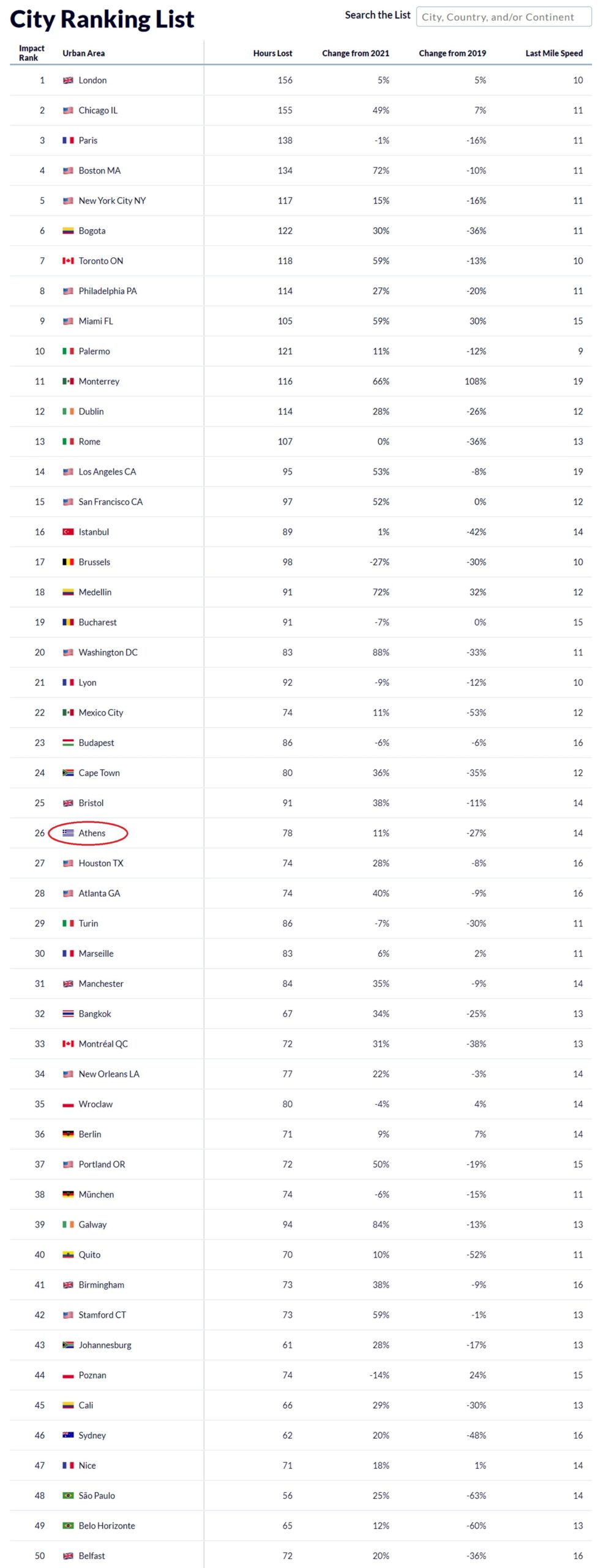Click the Canadian flag next to Toronto ON
The image size is (598, 1568).
[x=68, y=261]
